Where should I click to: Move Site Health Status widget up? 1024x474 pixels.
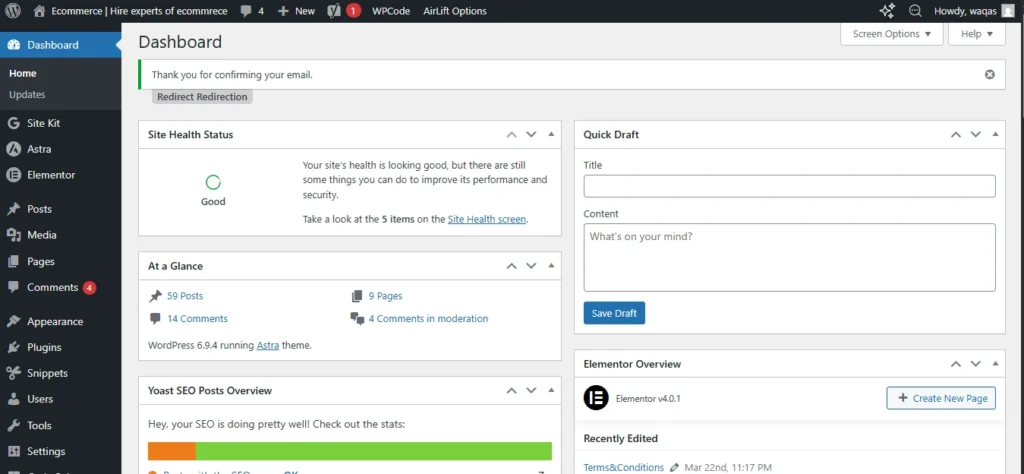point(511,134)
